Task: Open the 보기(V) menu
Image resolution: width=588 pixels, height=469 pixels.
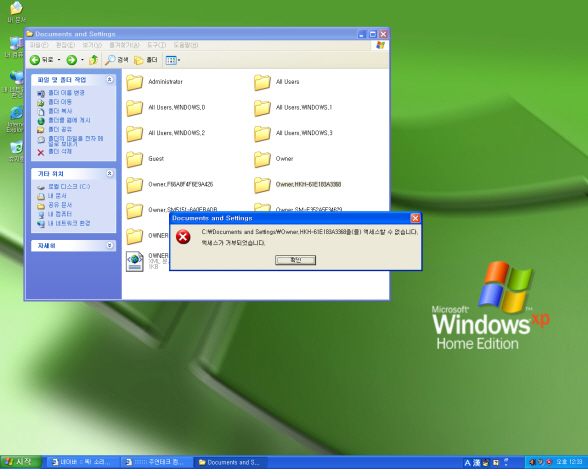Action: tap(92, 45)
